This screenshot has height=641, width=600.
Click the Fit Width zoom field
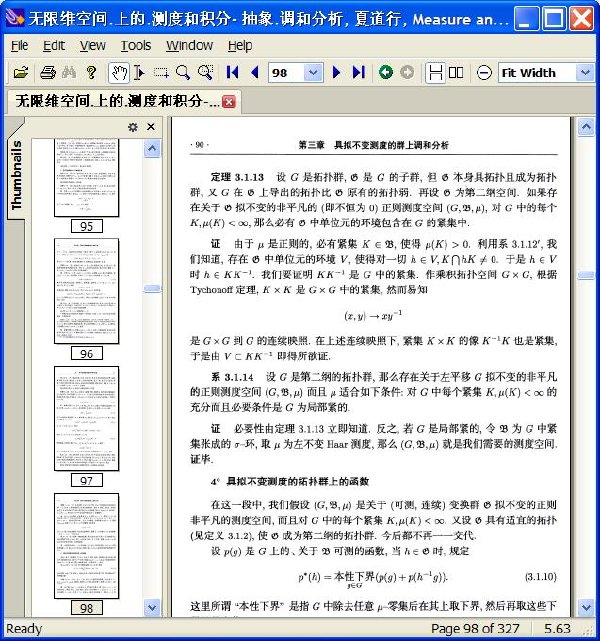[x=537, y=73]
